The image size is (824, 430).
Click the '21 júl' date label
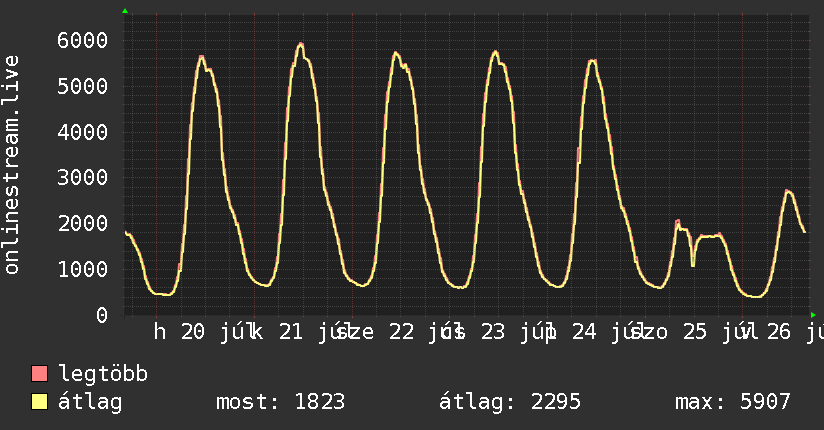pos(316,332)
